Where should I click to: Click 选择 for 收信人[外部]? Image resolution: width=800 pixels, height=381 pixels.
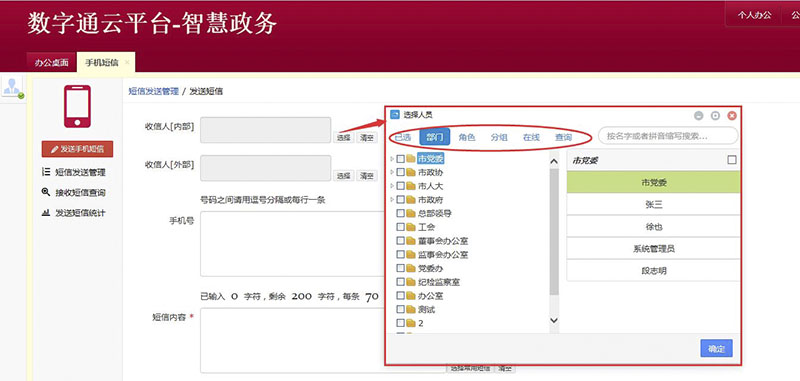point(343,176)
